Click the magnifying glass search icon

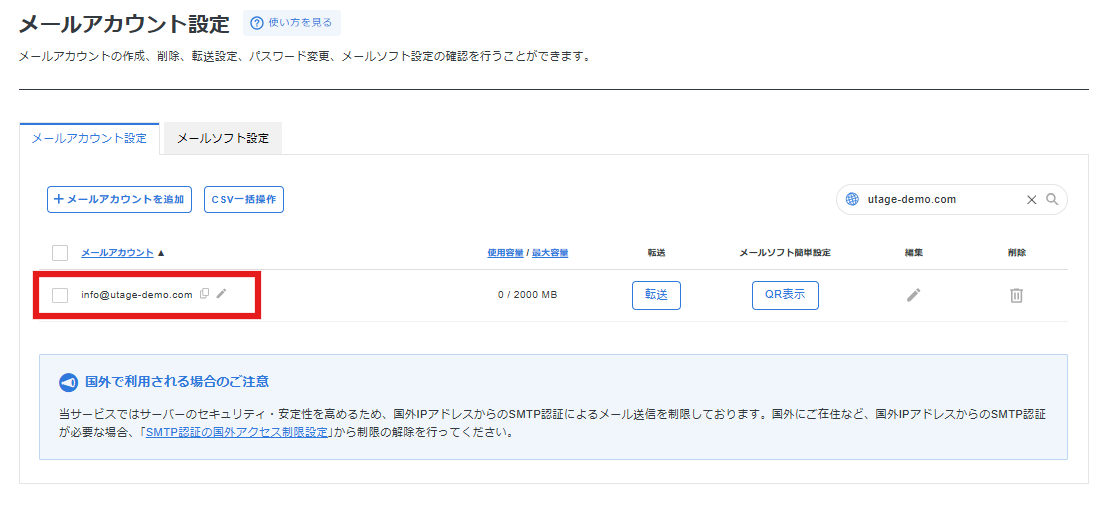[x=1052, y=200]
